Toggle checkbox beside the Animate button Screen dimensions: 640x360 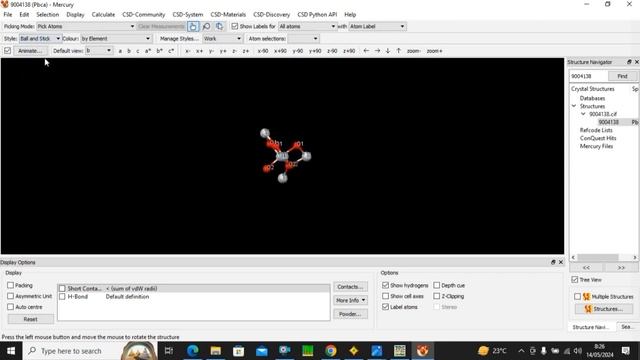(7, 51)
